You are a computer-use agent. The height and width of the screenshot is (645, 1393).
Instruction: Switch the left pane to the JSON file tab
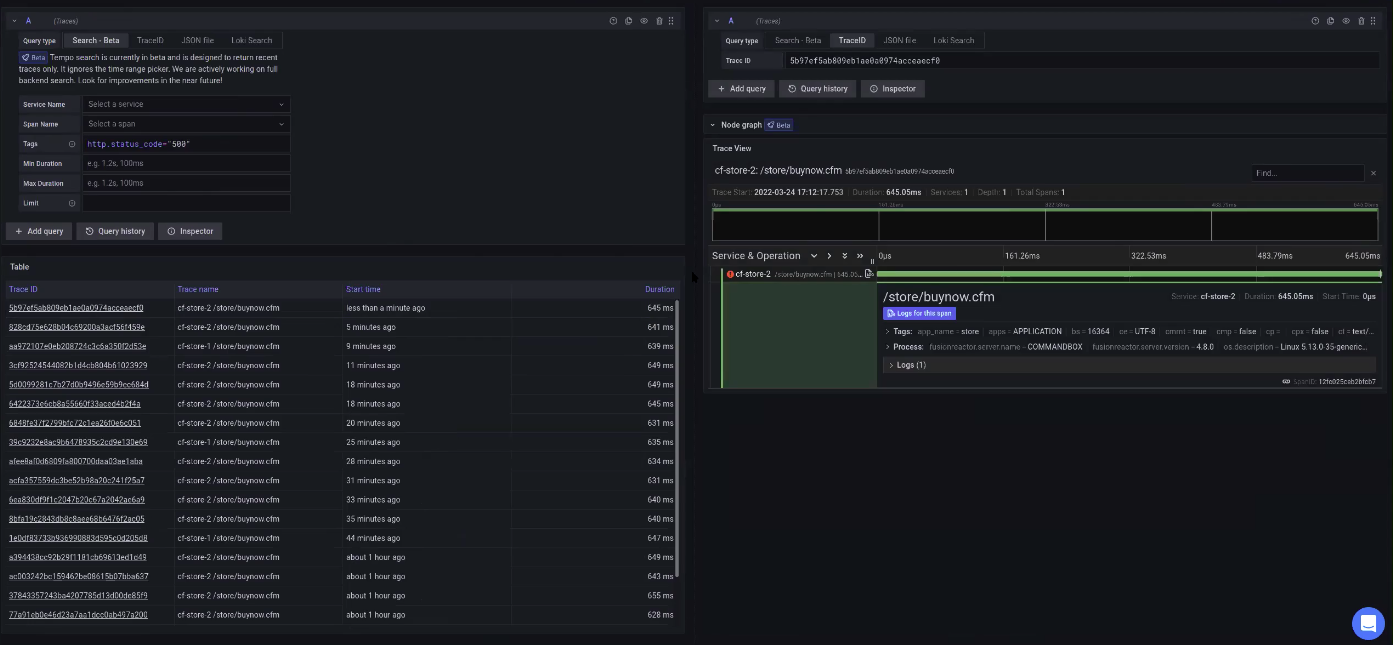198,40
